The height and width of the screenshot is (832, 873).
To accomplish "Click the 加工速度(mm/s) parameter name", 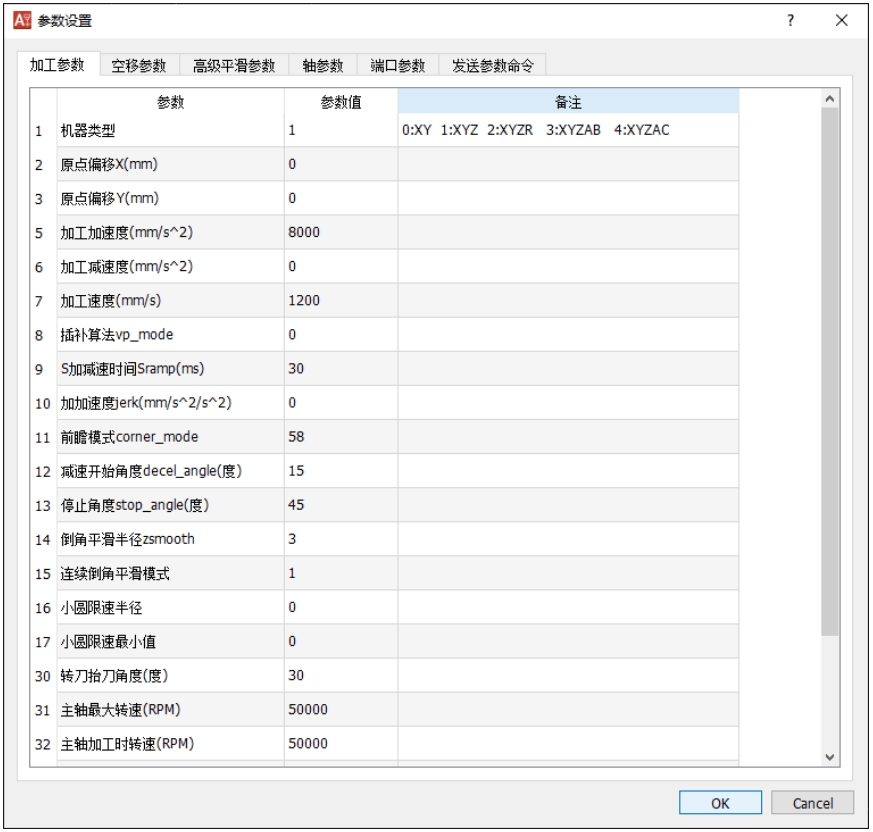I will 111,301.
